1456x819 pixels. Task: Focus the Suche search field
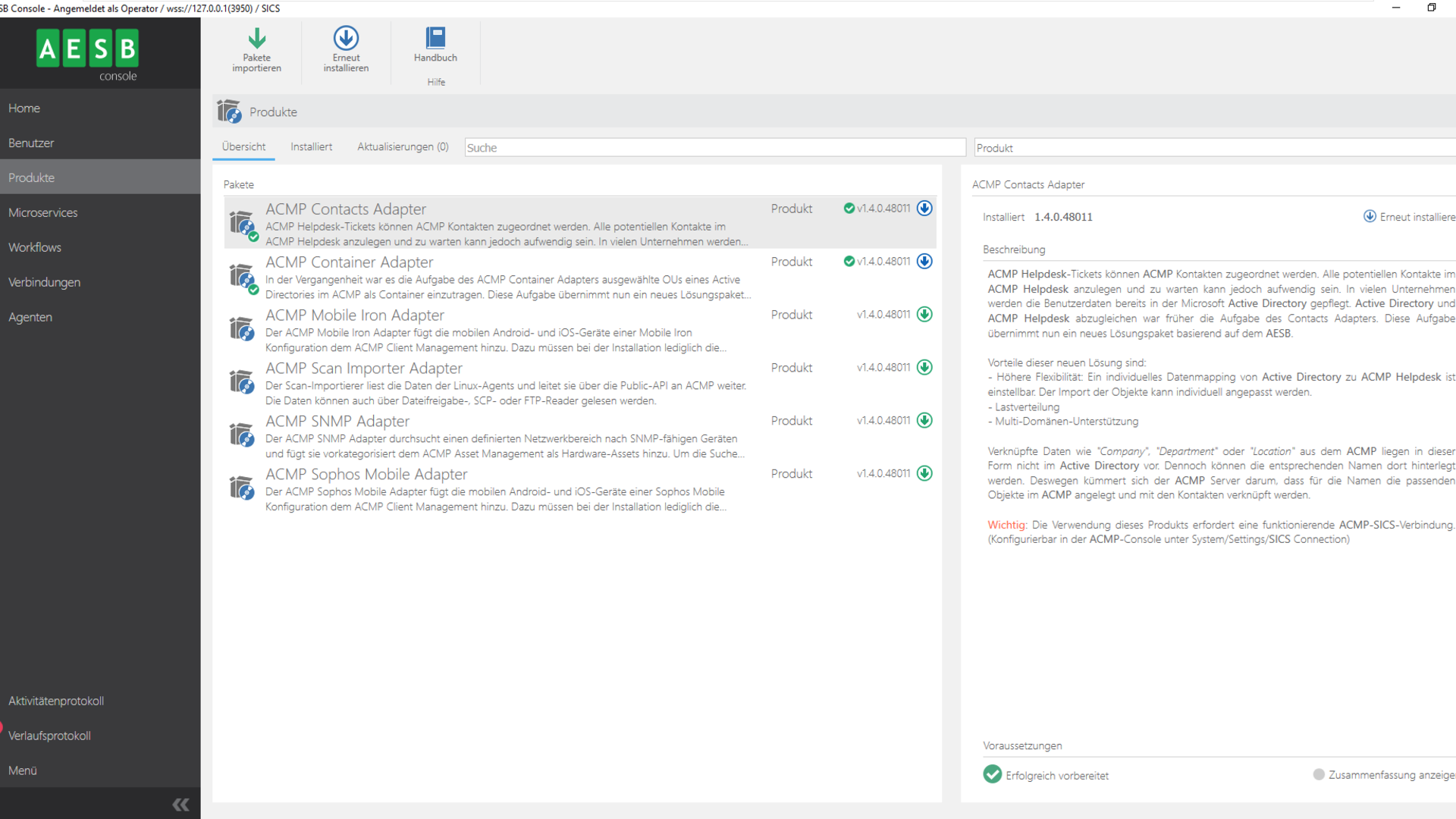coord(715,148)
